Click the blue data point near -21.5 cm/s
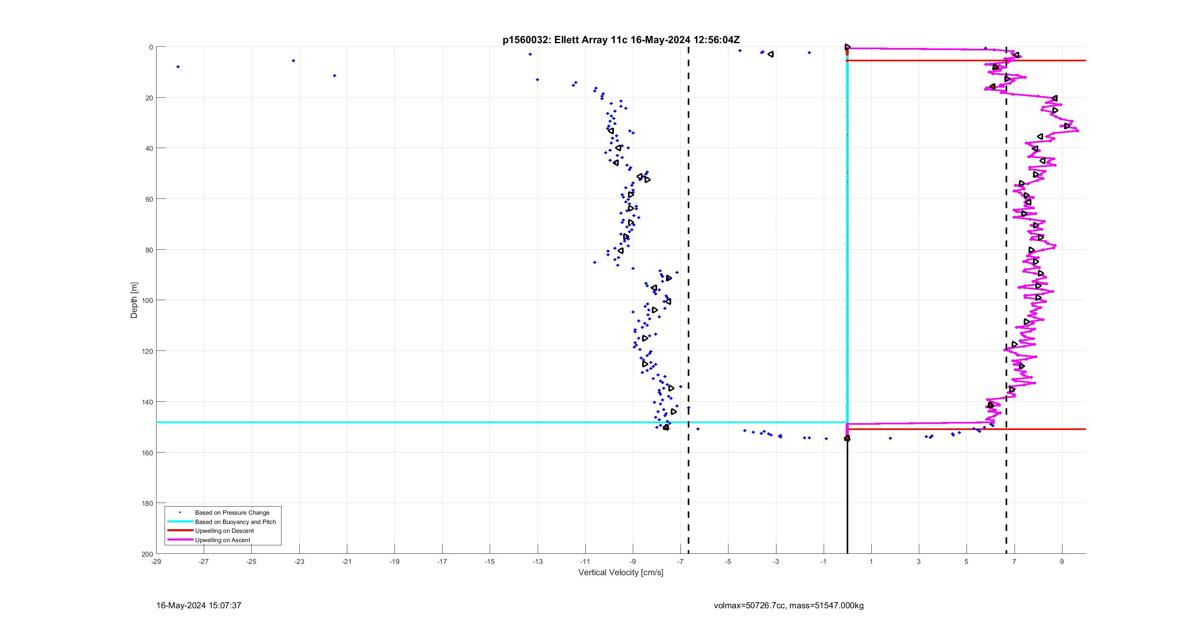 pyautogui.click(x=334, y=75)
